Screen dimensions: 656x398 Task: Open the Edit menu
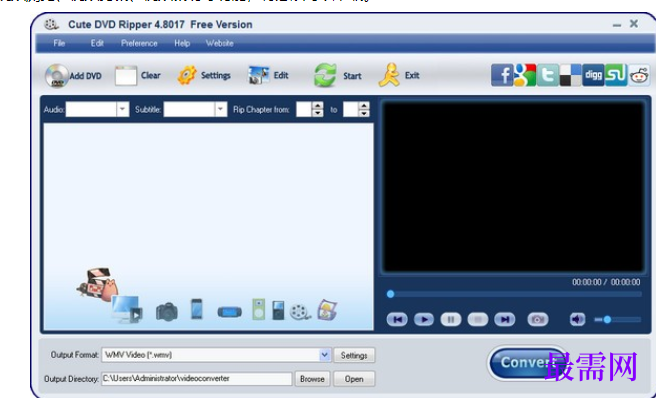[97, 43]
